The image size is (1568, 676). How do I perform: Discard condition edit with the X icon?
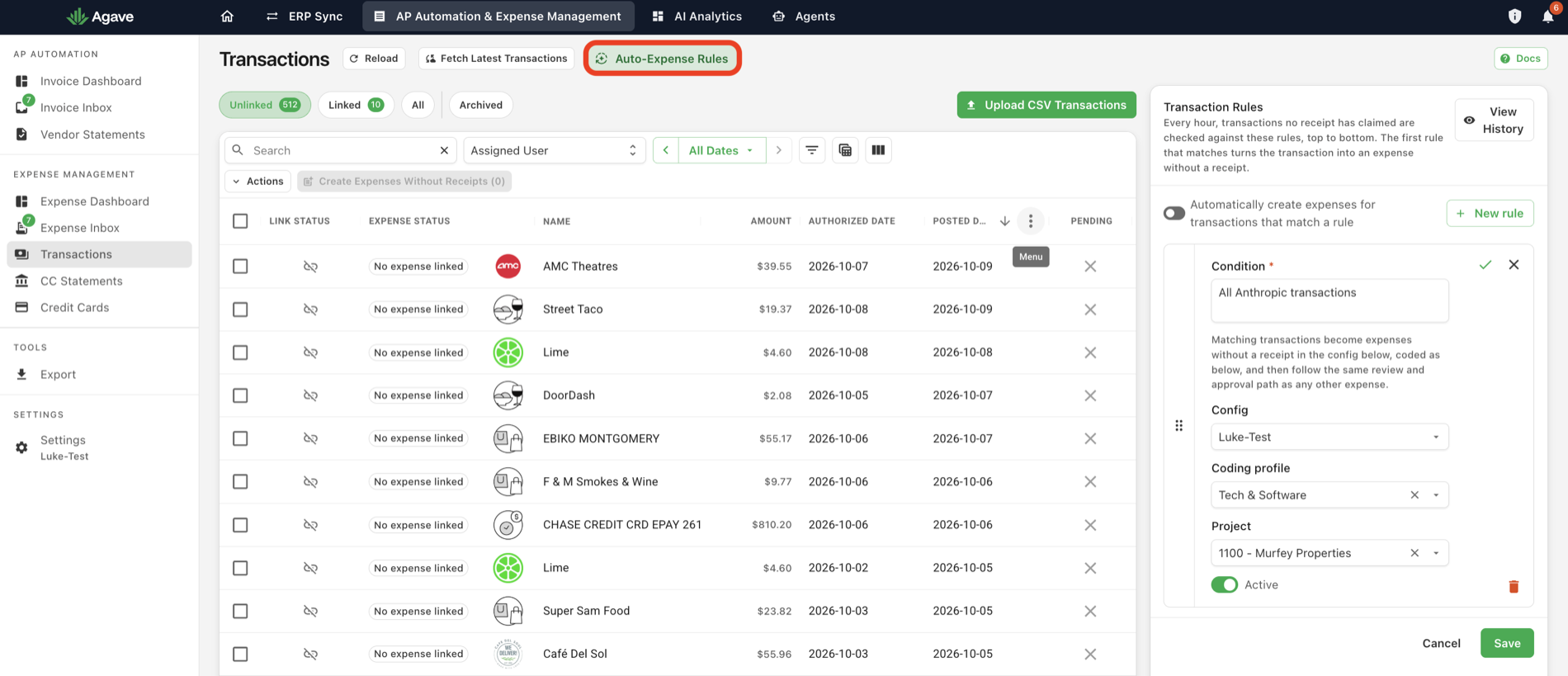tap(1514, 265)
